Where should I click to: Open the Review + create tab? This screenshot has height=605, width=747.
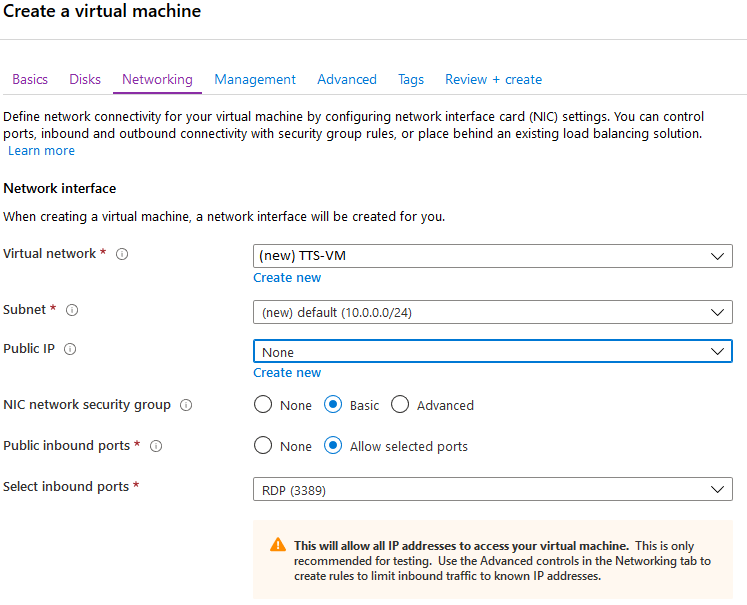[493, 79]
